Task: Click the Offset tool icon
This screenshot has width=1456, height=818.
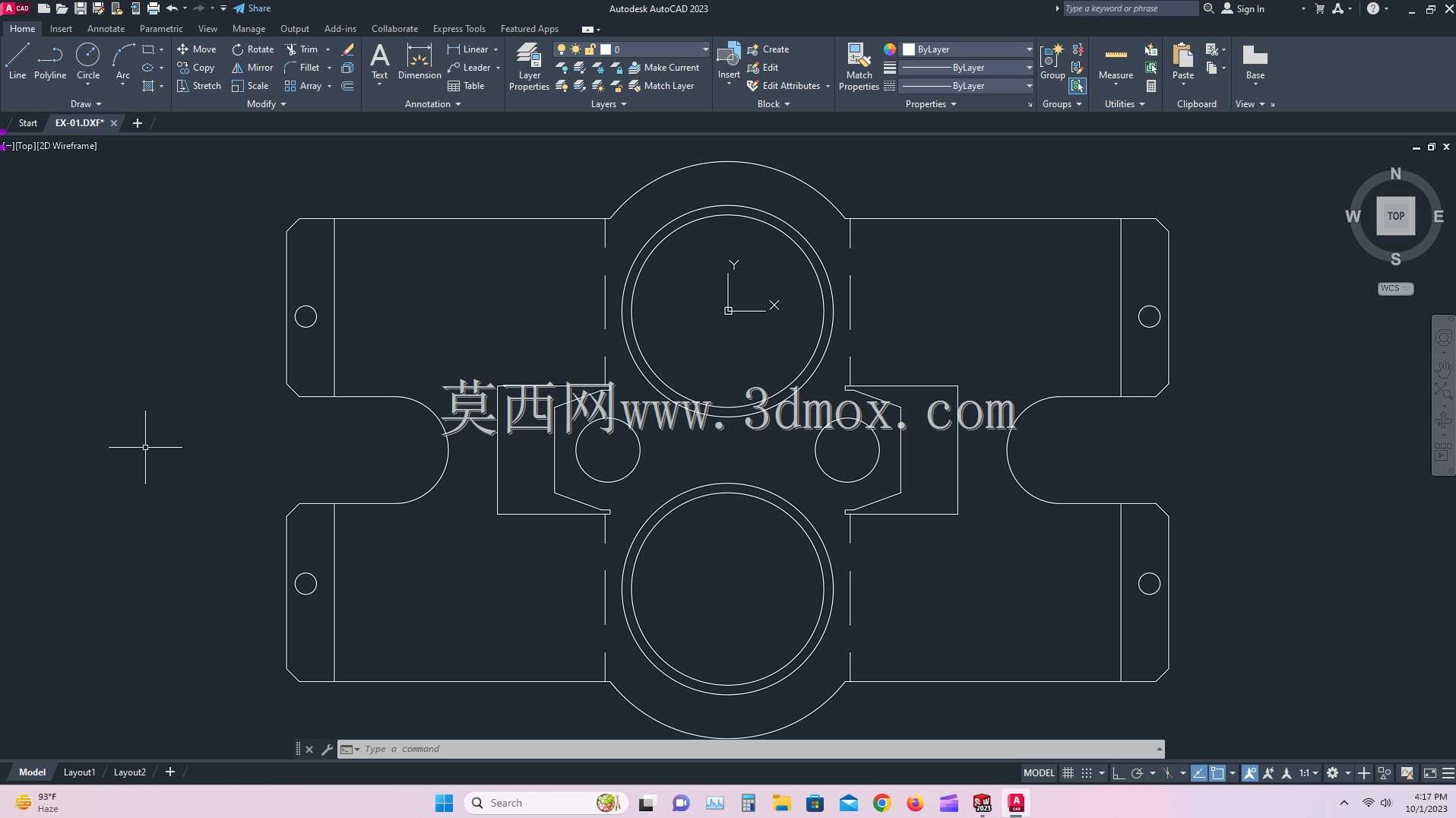Action: [x=347, y=86]
